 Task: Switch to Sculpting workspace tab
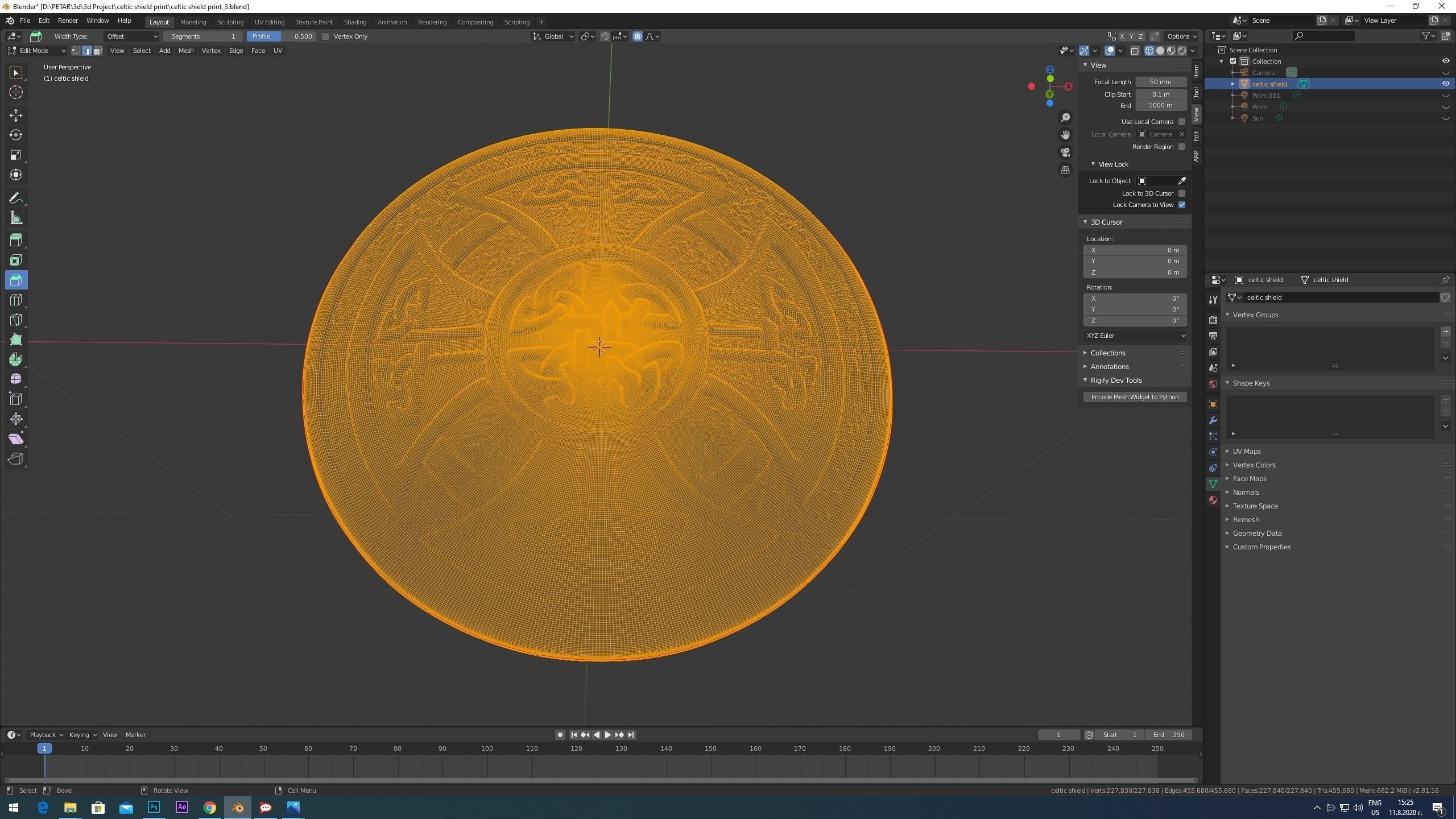pos(230,22)
